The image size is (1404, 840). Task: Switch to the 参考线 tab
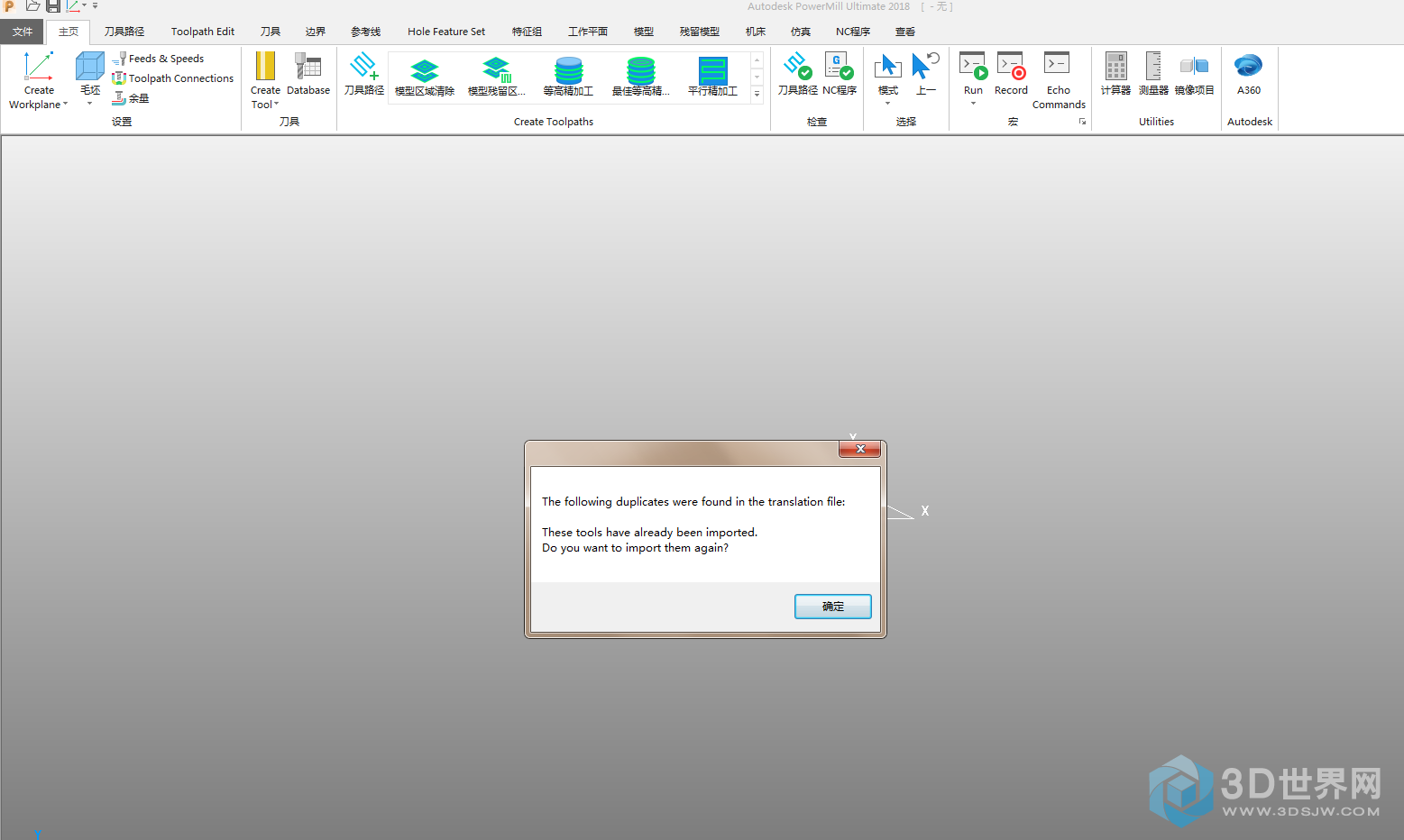click(366, 32)
